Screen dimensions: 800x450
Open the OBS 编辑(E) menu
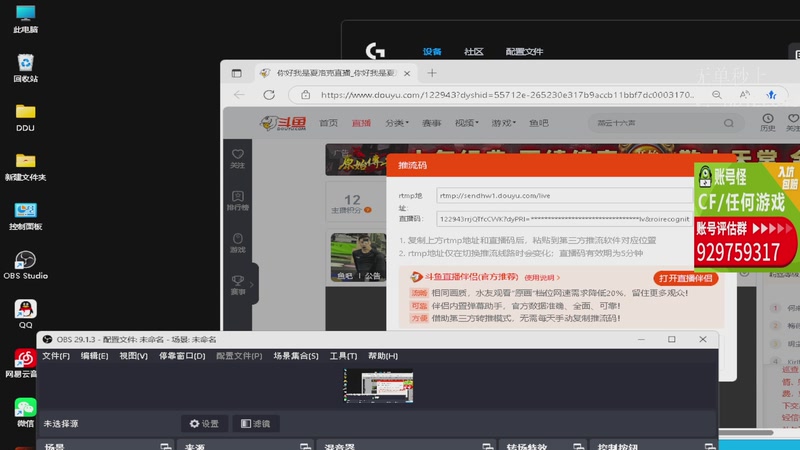coord(94,356)
